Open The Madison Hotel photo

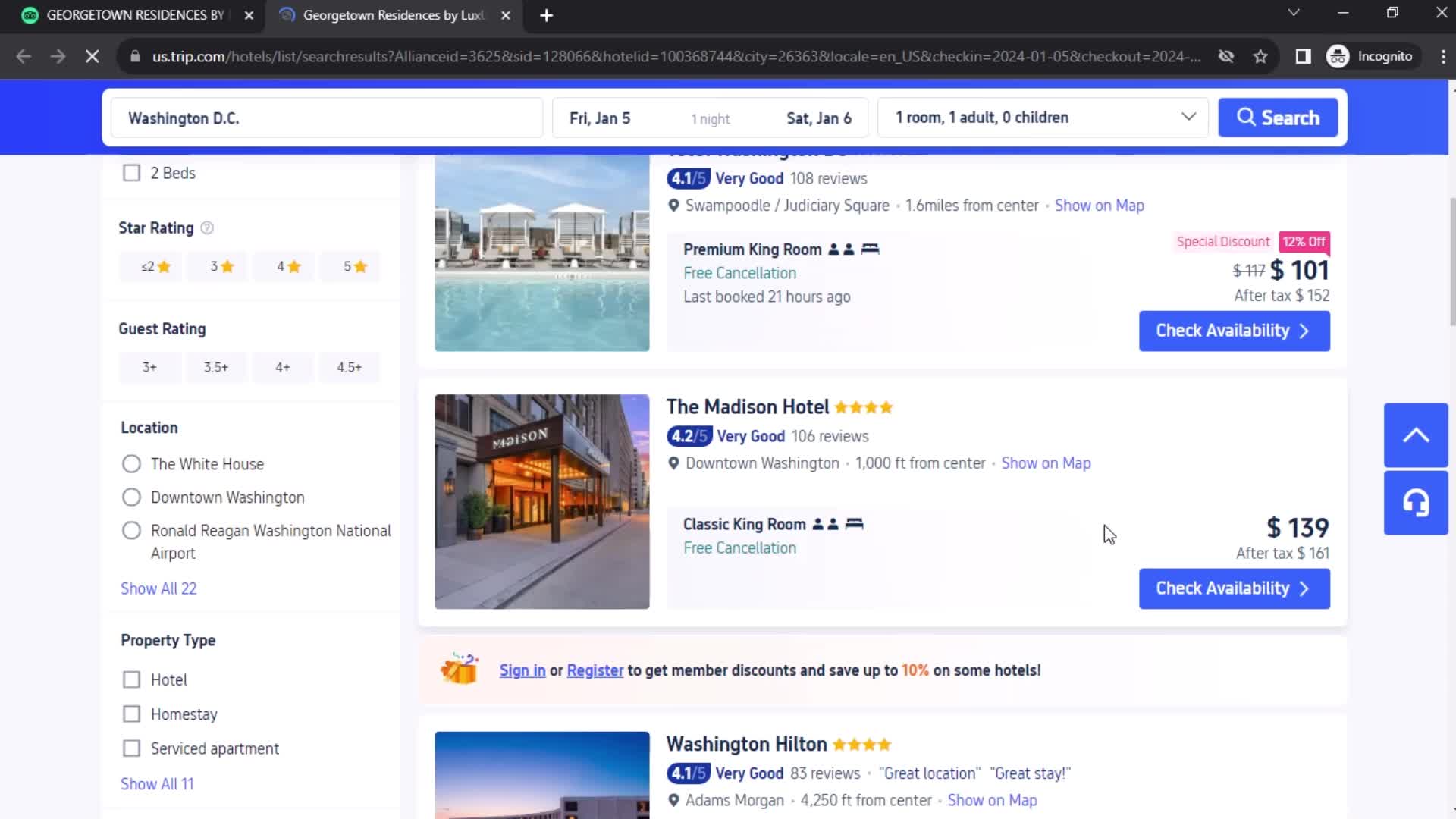[x=541, y=501]
